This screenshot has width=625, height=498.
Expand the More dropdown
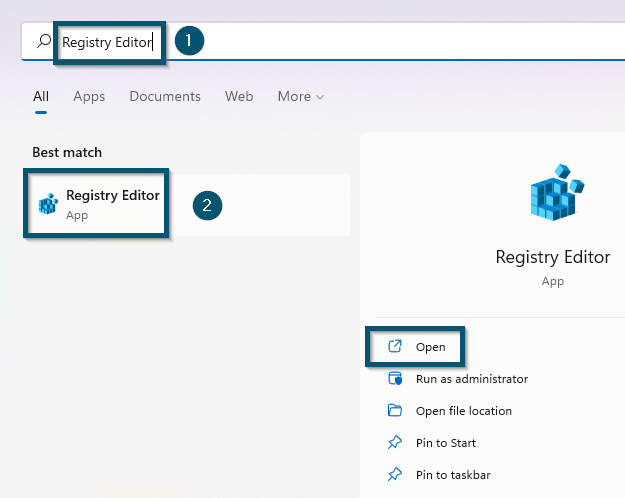tap(301, 96)
